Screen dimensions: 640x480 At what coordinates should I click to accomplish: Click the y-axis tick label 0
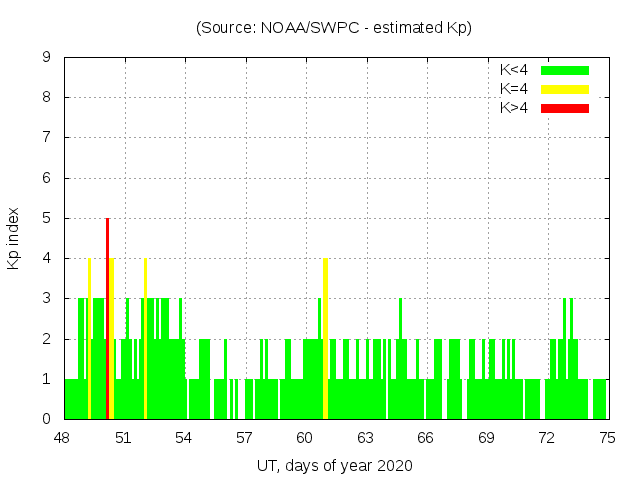46,420
